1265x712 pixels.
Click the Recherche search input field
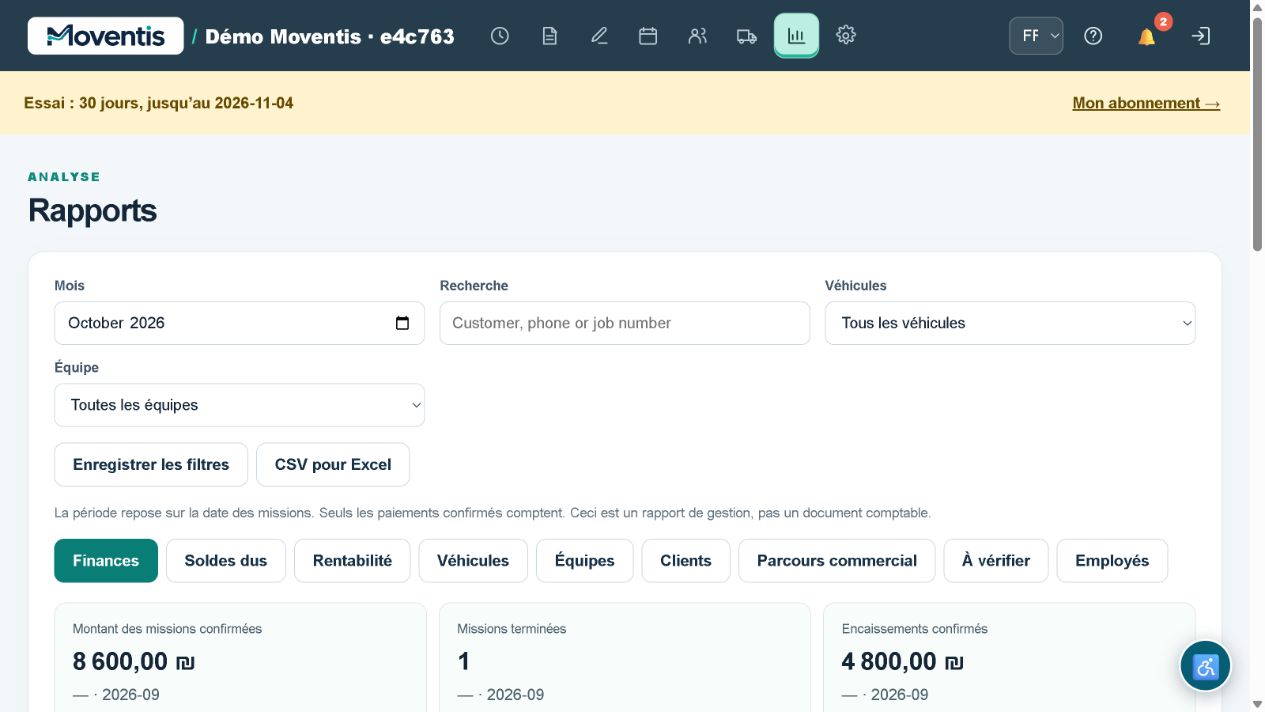(x=625, y=323)
